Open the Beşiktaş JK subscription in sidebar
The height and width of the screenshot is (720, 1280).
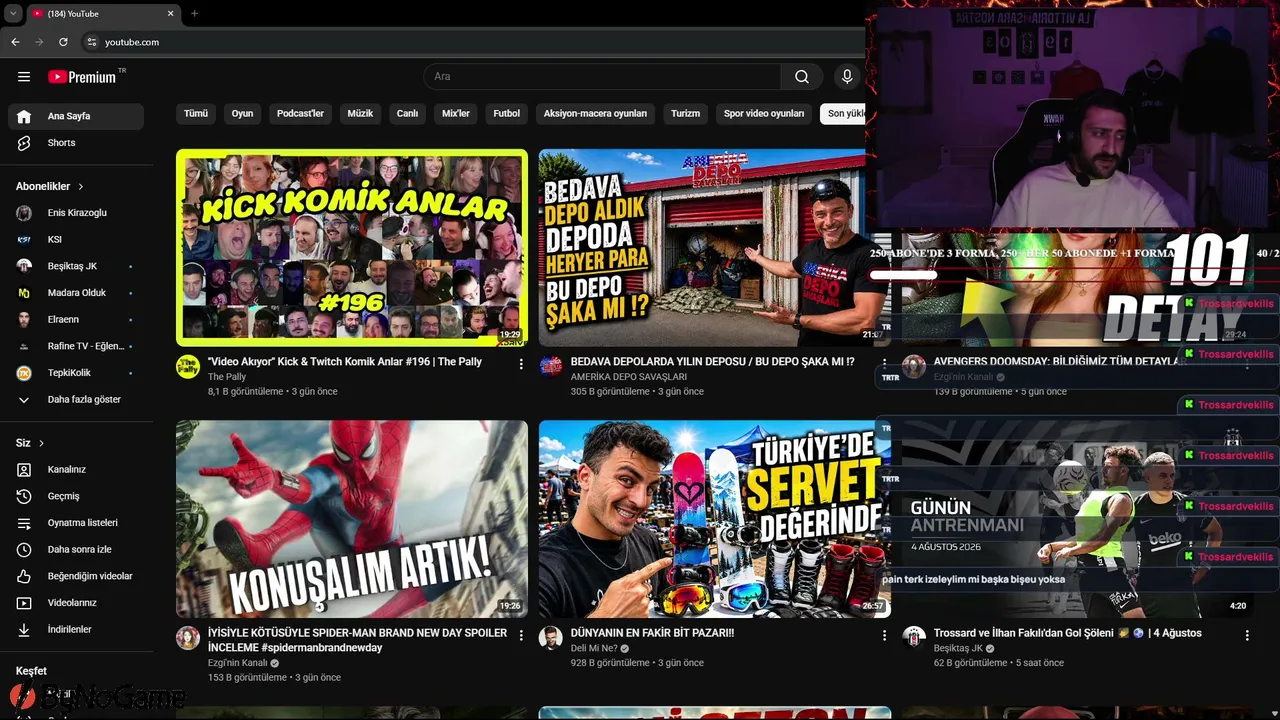pos(76,266)
